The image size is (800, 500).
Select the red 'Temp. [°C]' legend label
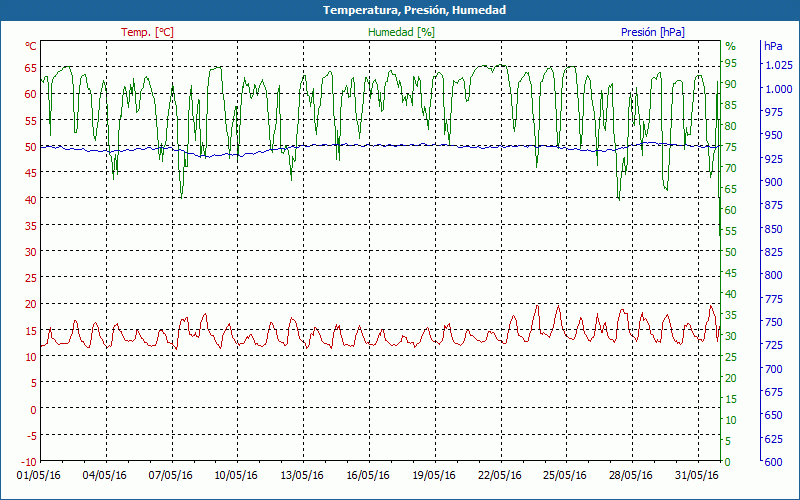pos(147,32)
